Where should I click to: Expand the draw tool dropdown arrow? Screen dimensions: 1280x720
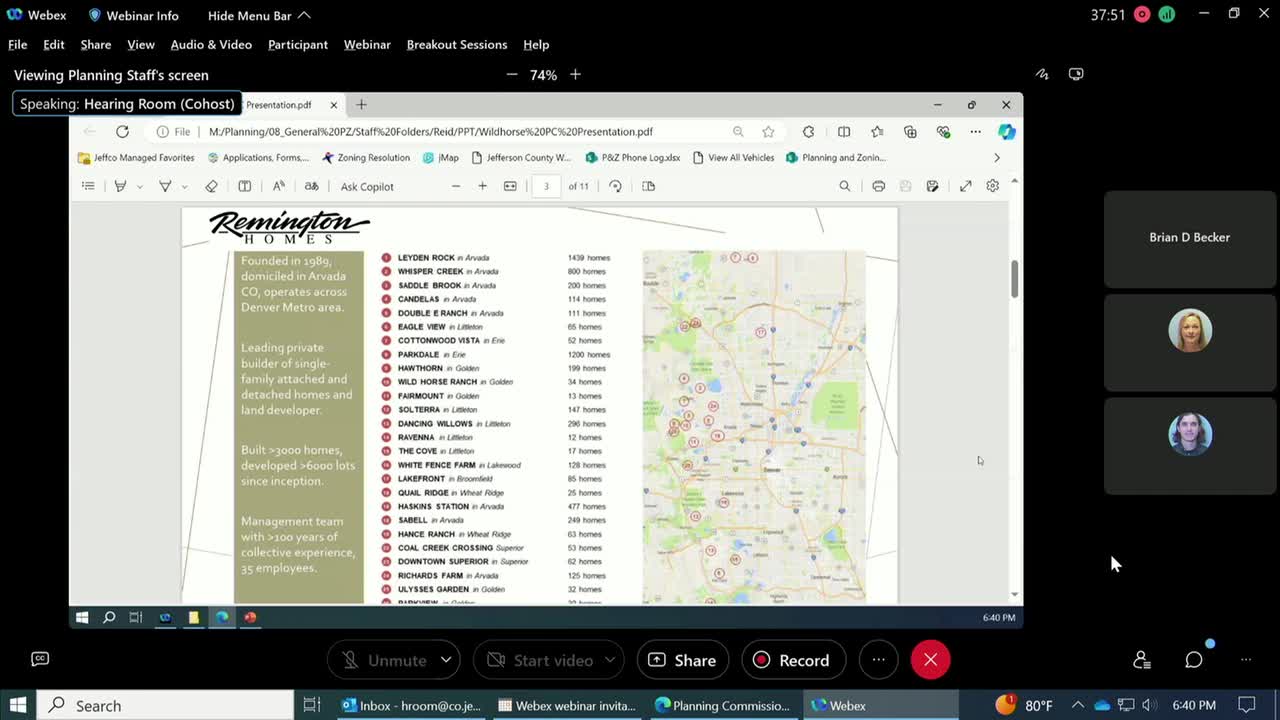point(184,187)
